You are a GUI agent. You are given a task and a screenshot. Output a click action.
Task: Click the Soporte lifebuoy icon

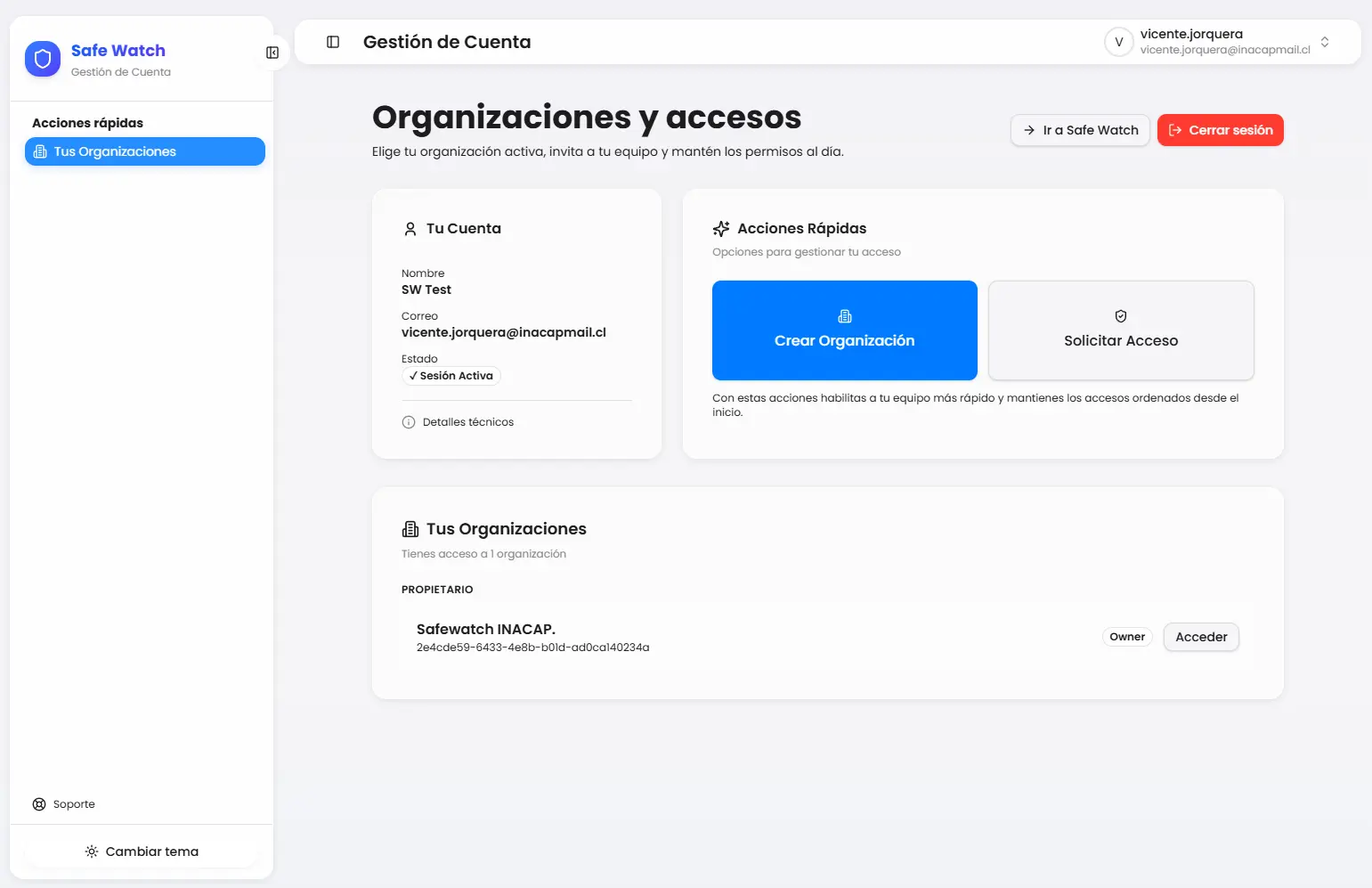[x=39, y=804]
